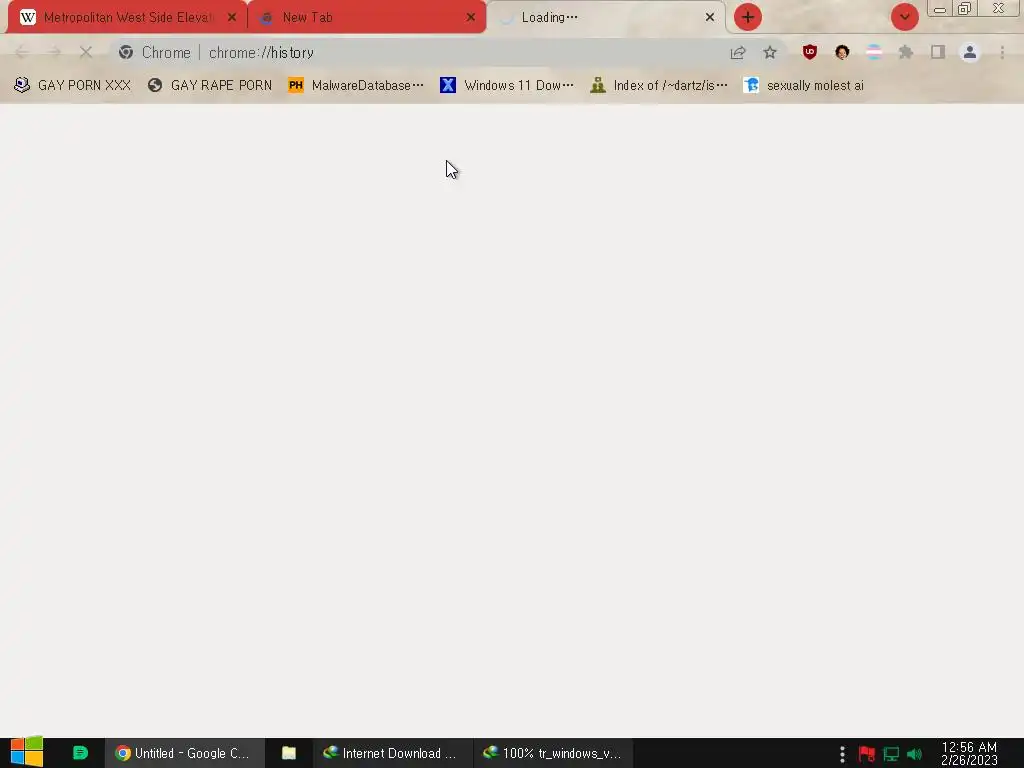Click the Chrome site info icon

[x=126, y=52]
